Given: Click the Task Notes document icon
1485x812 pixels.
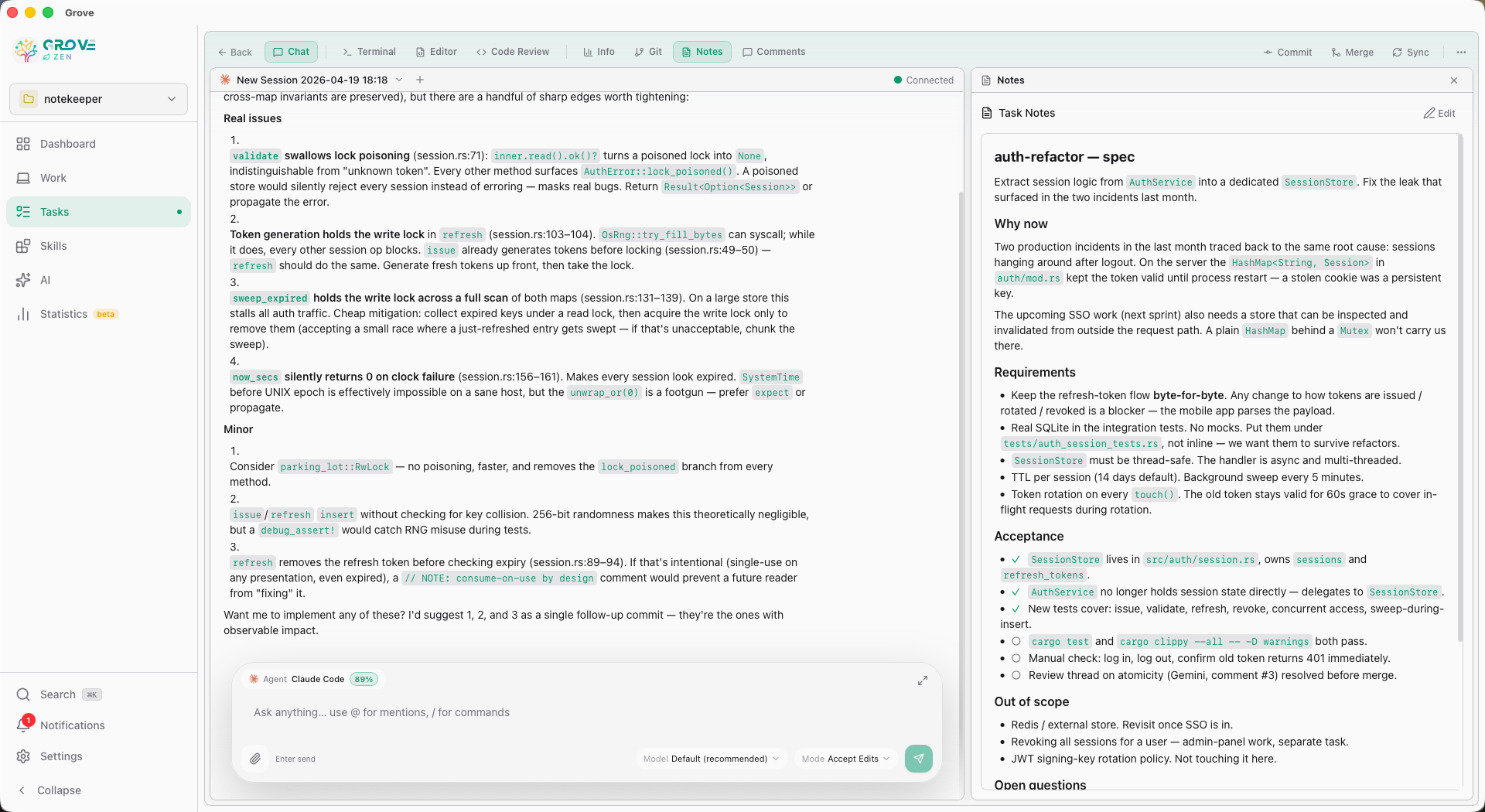Looking at the screenshot, I should [x=987, y=113].
